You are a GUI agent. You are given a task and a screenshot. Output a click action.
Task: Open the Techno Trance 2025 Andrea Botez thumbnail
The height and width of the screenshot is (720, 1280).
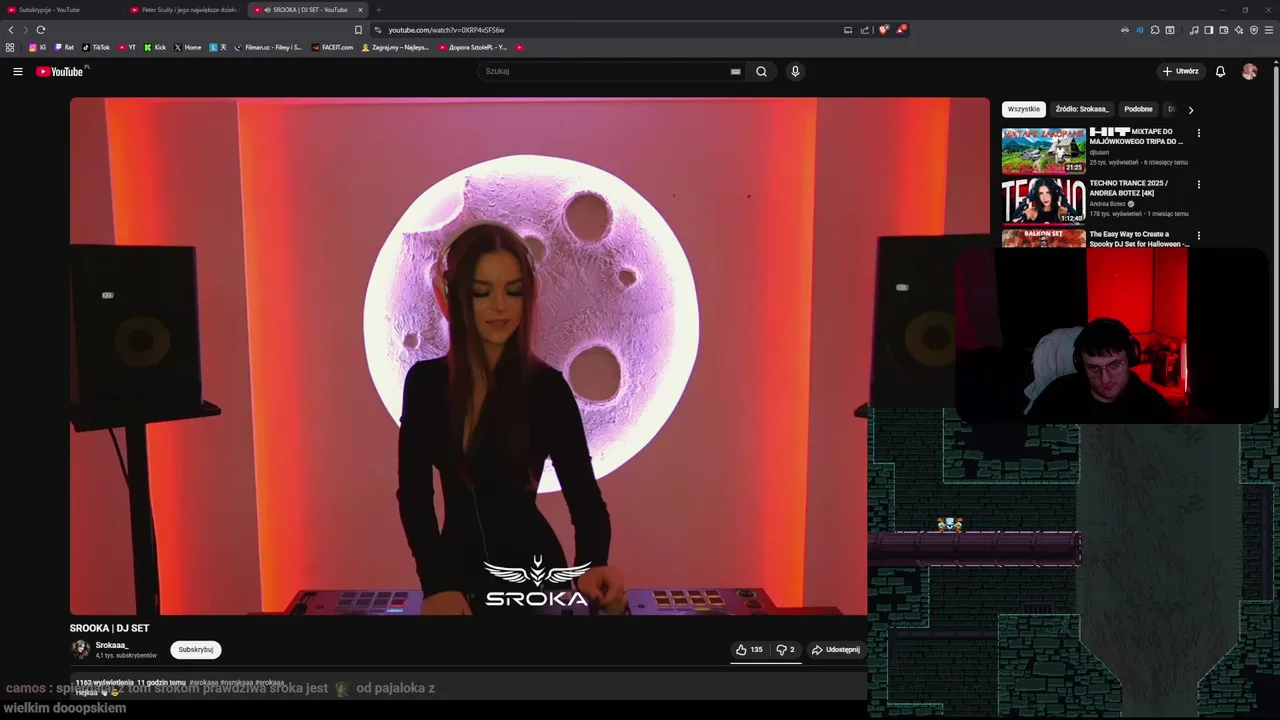coord(1043,201)
